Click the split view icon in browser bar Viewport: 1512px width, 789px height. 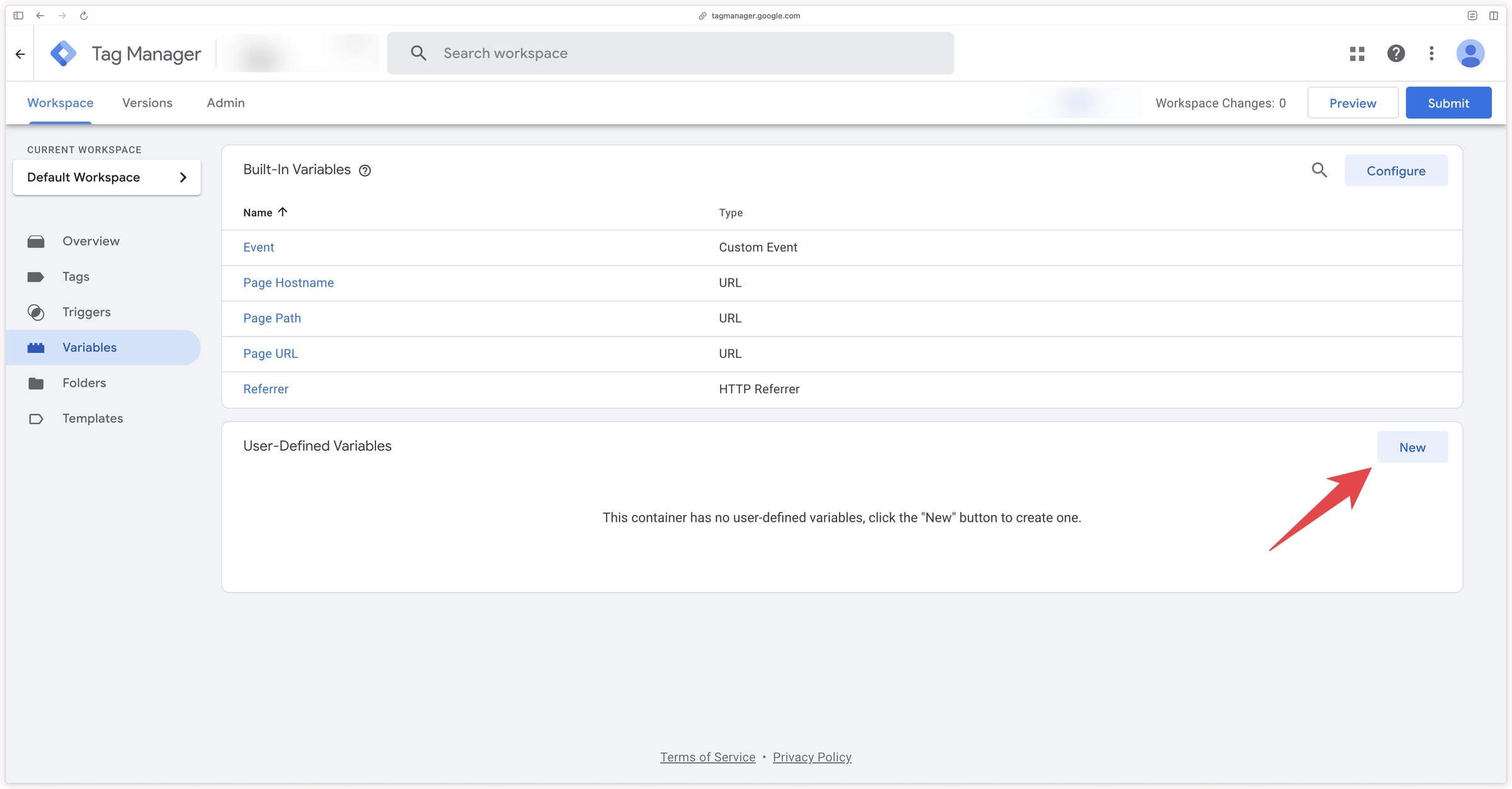[x=1493, y=16]
